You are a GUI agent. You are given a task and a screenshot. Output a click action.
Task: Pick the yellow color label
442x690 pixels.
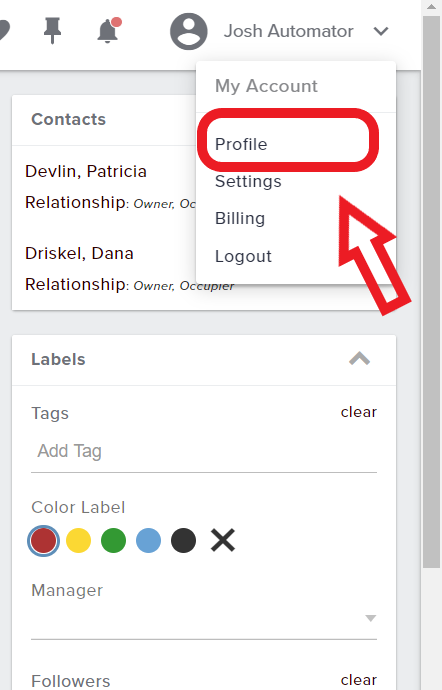point(78,540)
